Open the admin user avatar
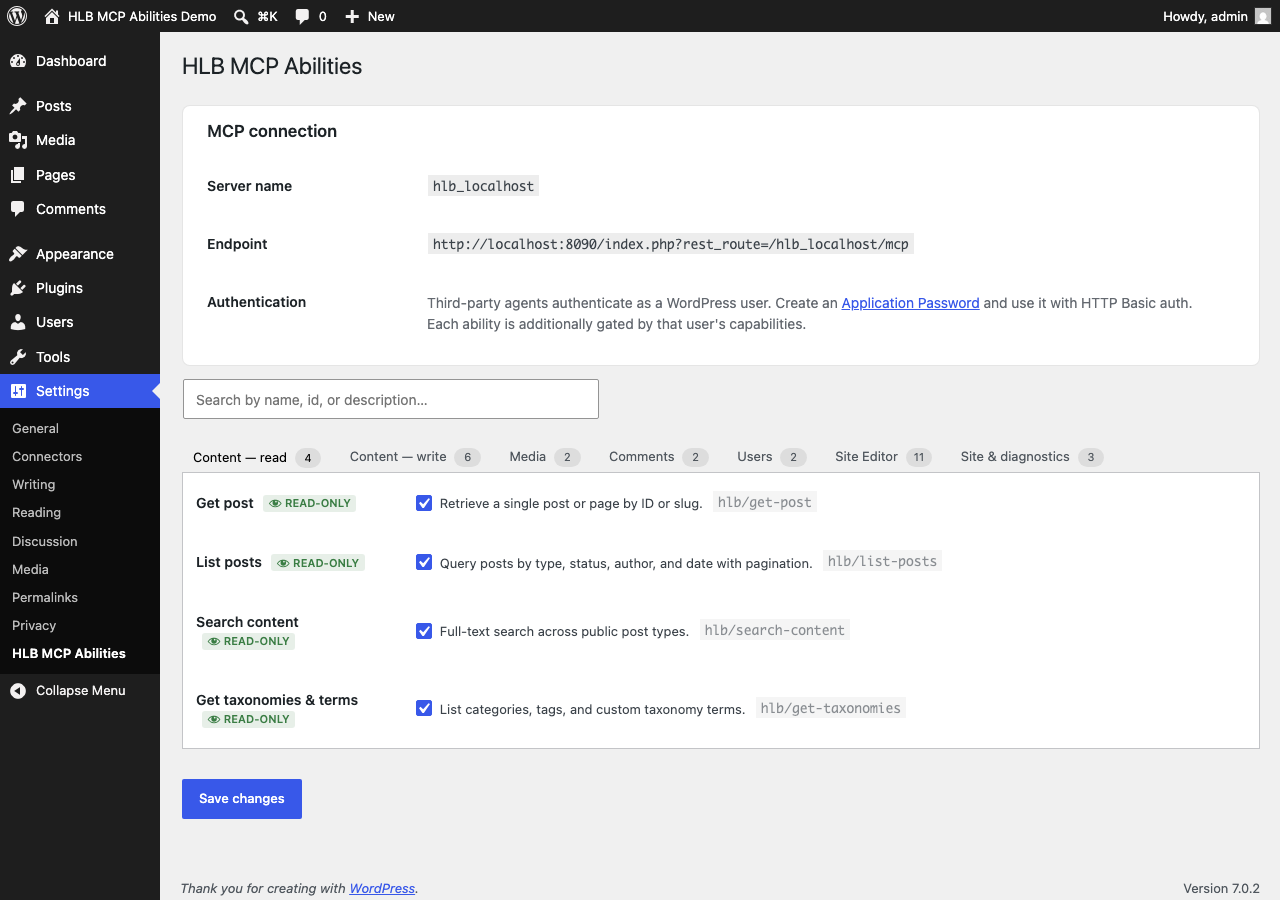The image size is (1280, 900). pyautogui.click(x=1263, y=16)
